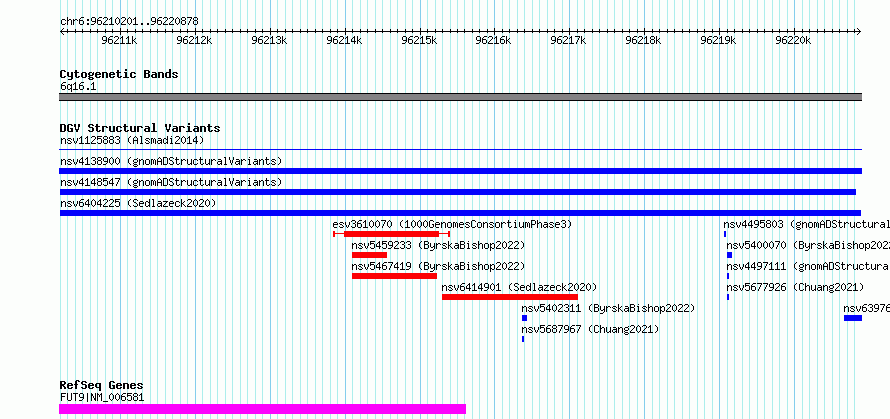Image resolution: width=890 pixels, height=419 pixels.
Task: Open the FUT9|NM_006581 gene label
Action: point(102,397)
